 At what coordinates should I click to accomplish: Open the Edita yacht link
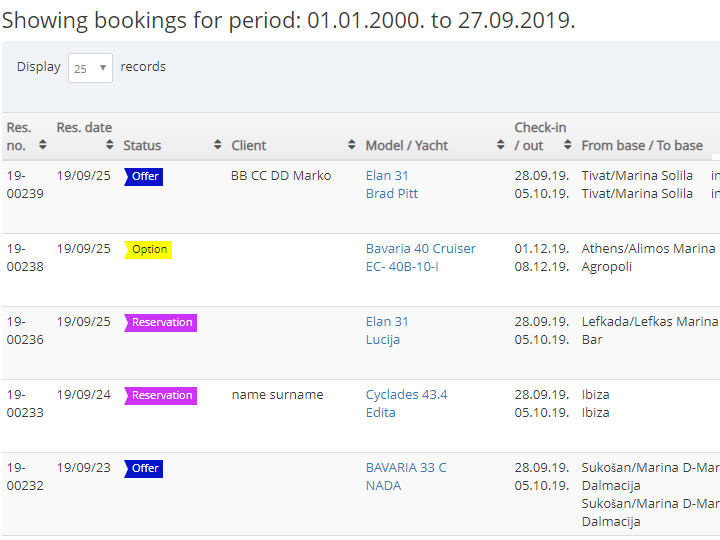[381, 413]
